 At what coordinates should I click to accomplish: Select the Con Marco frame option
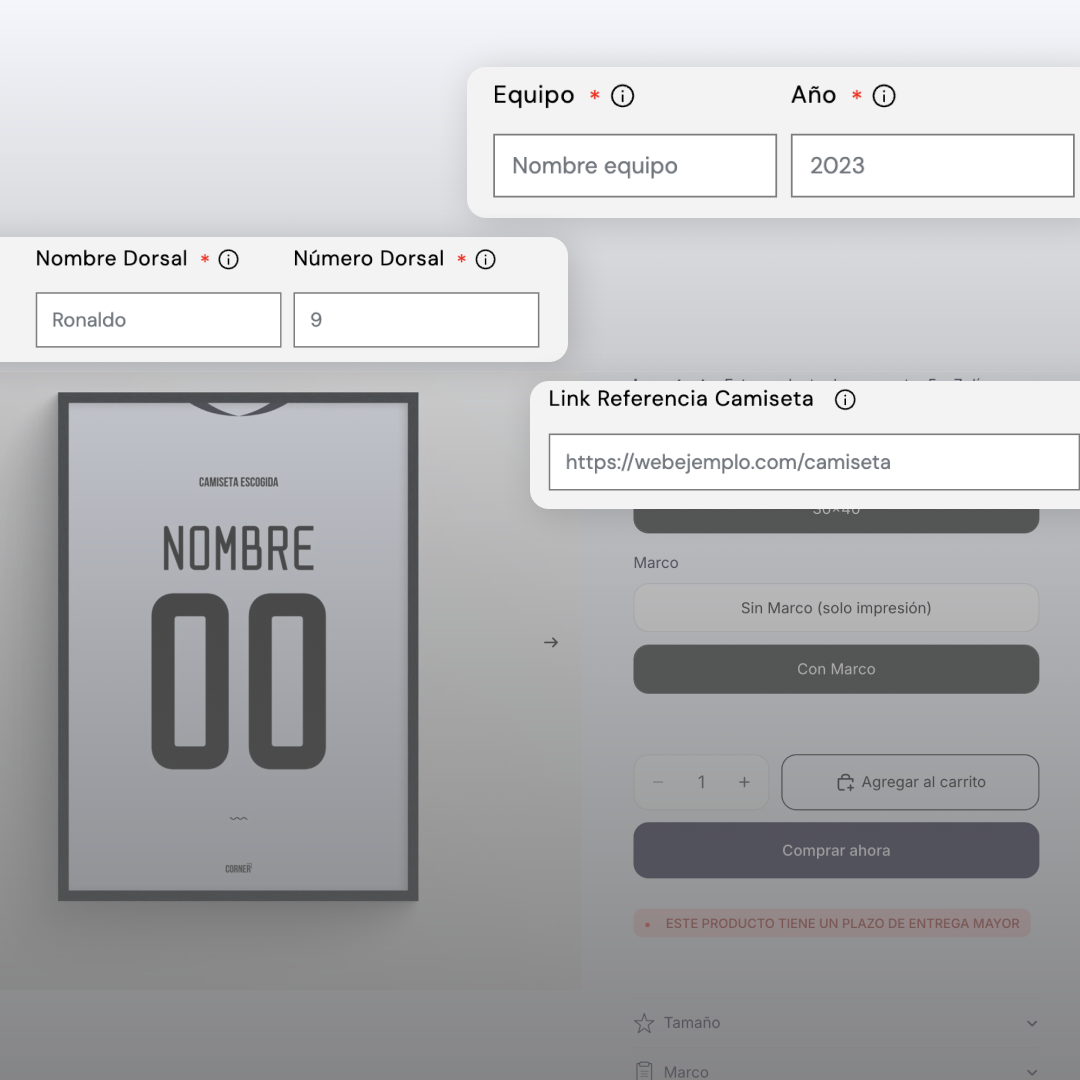pyautogui.click(x=836, y=669)
